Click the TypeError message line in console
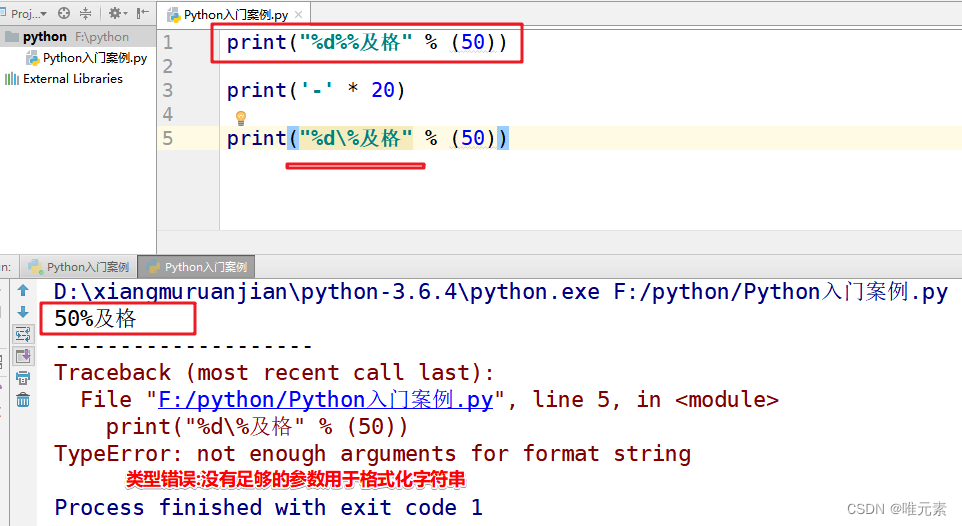962x526 pixels. coord(372,454)
